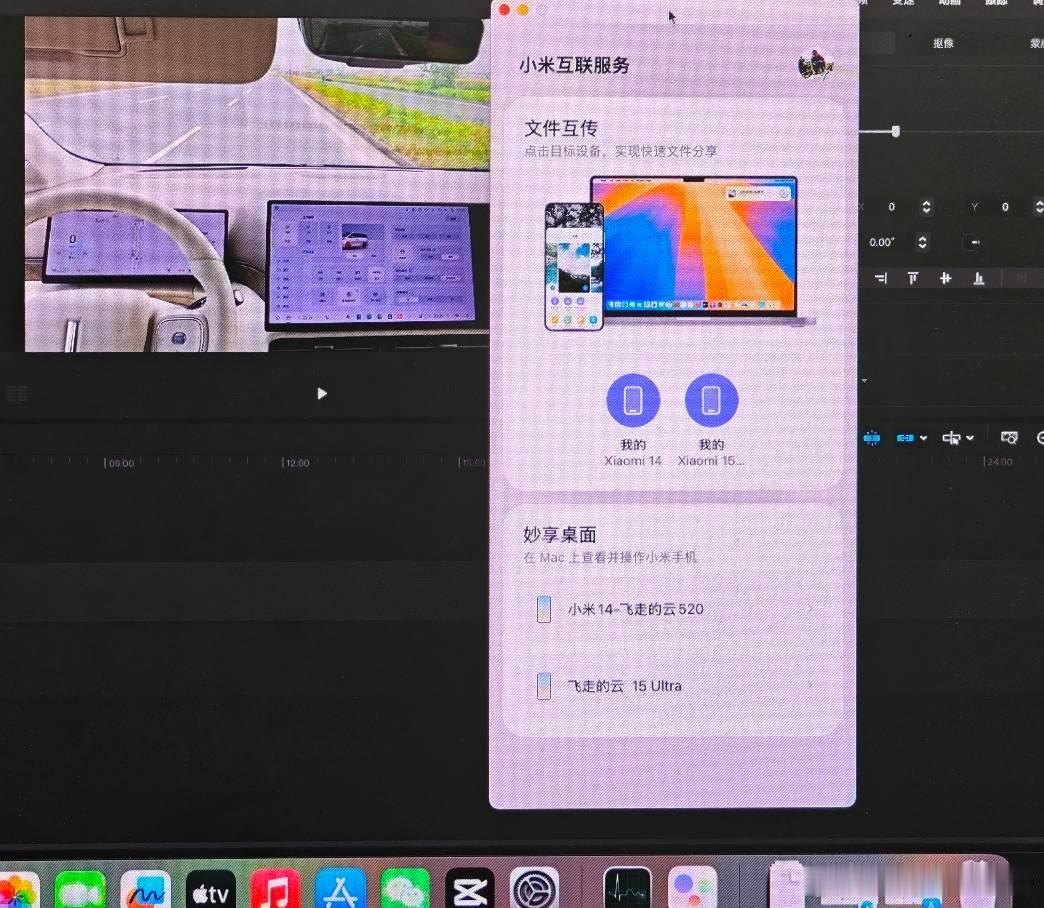Align the clip to the right edge
This screenshot has height=908, width=1044.
pos(881,278)
